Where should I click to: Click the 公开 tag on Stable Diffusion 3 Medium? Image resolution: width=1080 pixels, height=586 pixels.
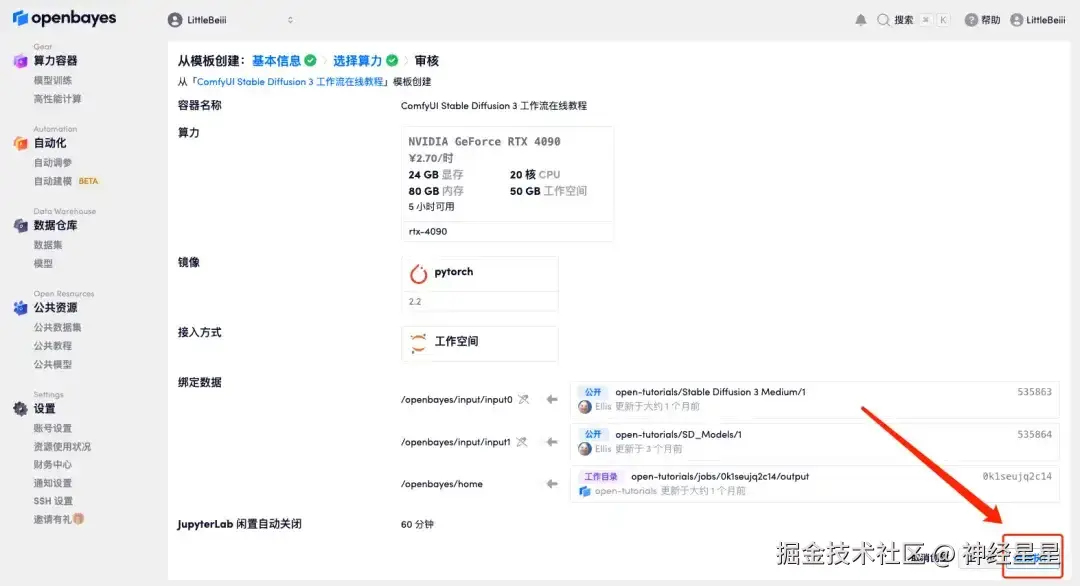click(593, 392)
